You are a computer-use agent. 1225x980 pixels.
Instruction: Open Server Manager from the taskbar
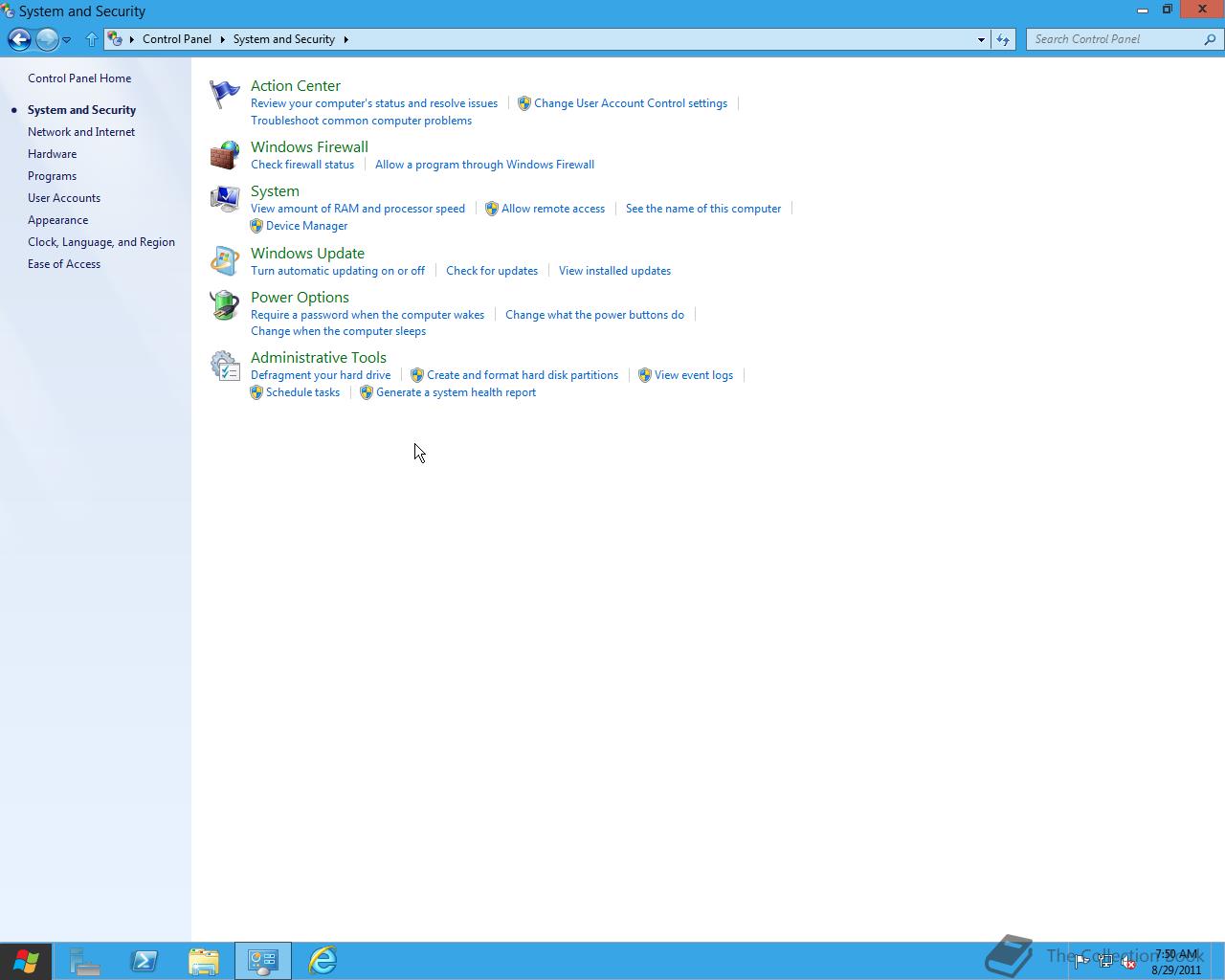(x=85, y=961)
